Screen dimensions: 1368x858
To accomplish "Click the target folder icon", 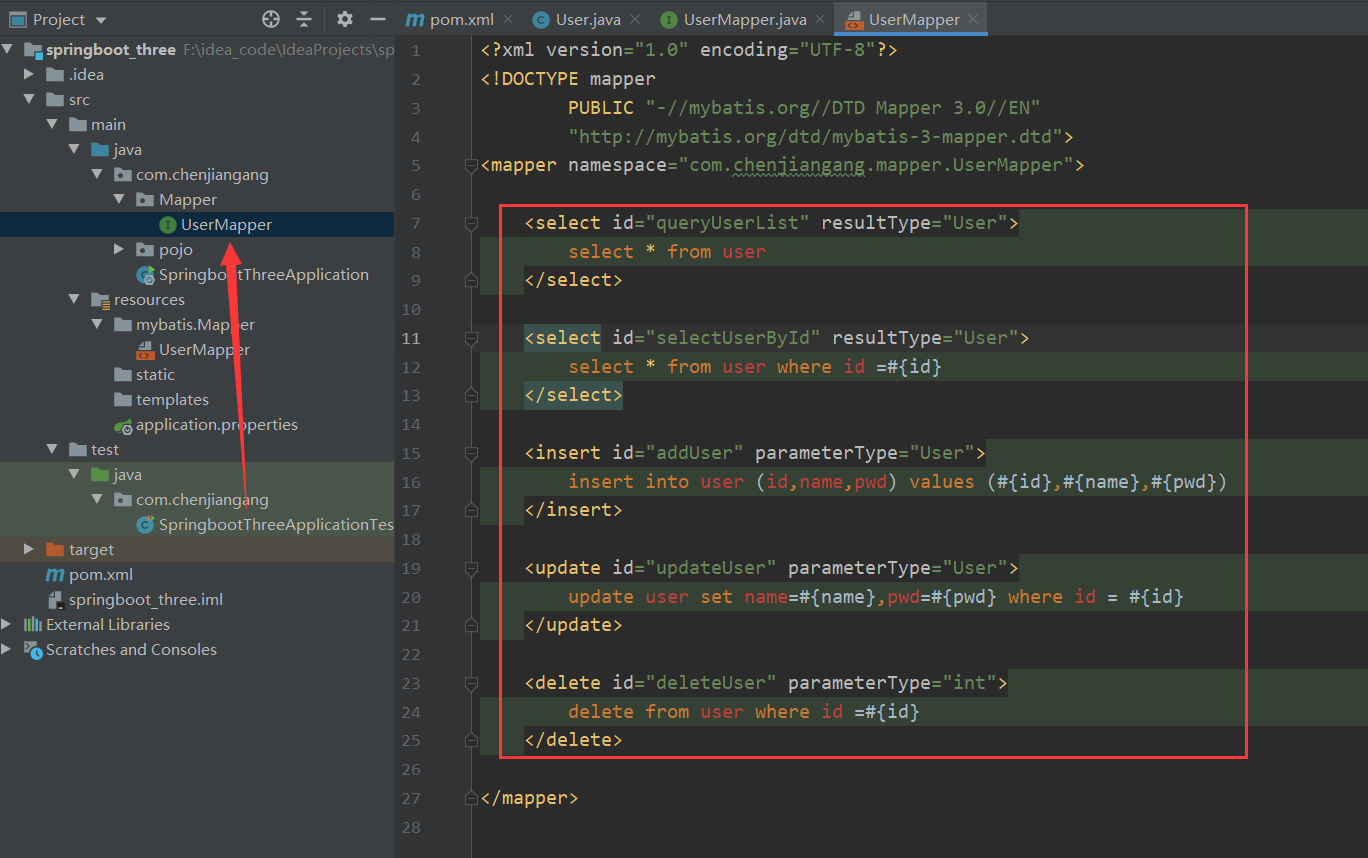I will click(x=54, y=549).
